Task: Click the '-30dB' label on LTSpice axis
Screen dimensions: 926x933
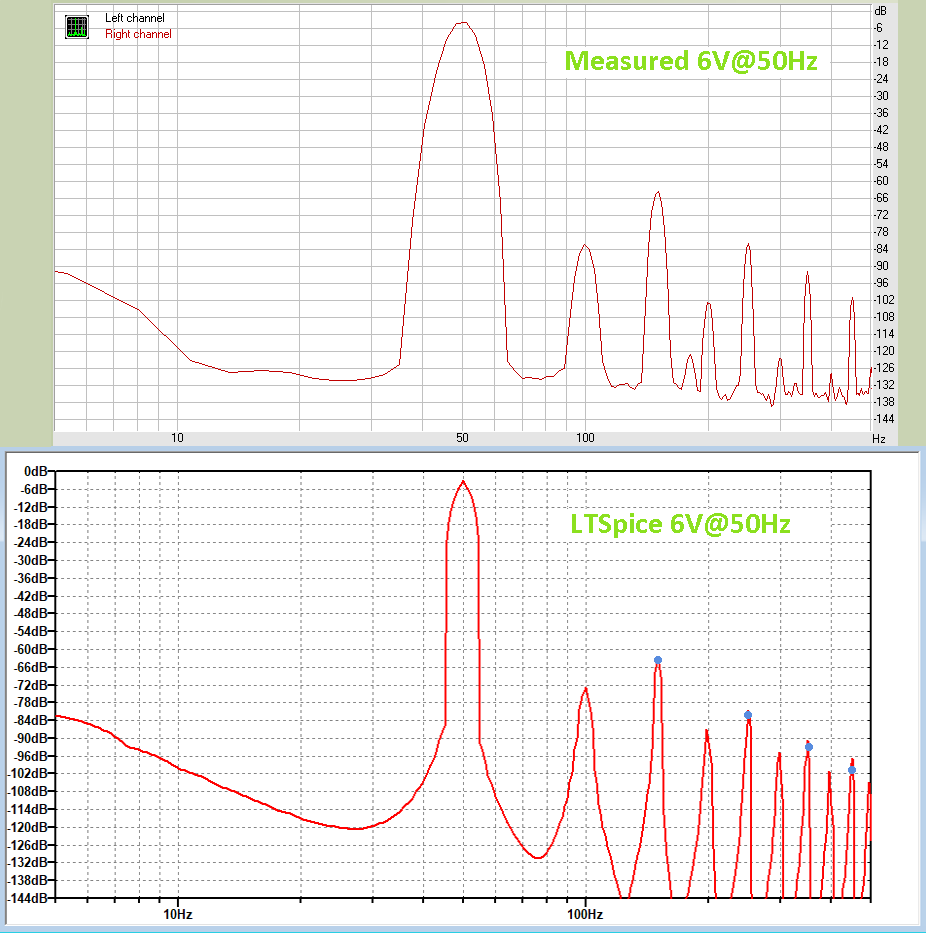Action: pyautogui.click(x=30, y=560)
